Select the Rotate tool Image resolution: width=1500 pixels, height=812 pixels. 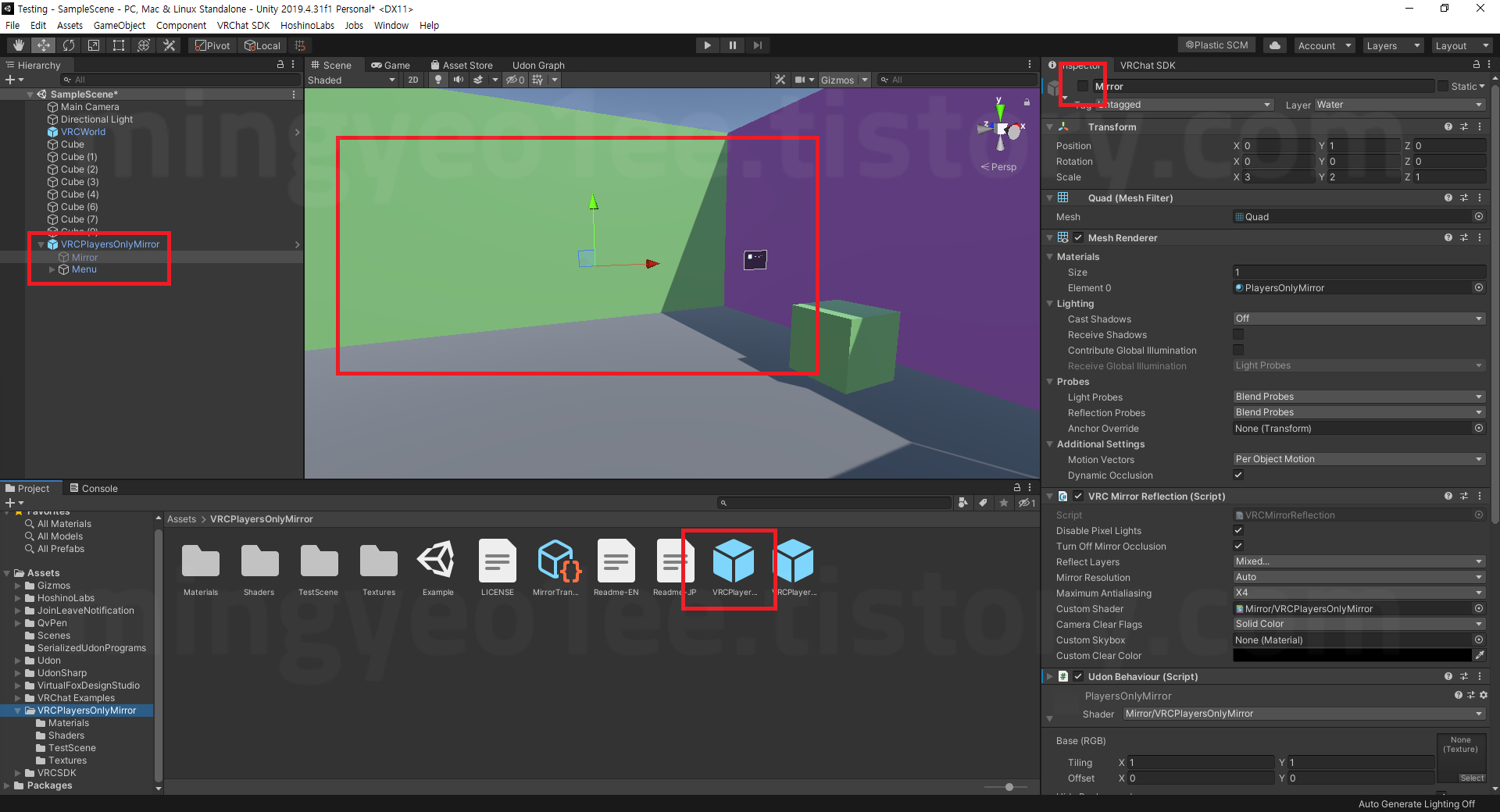[x=69, y=45]
